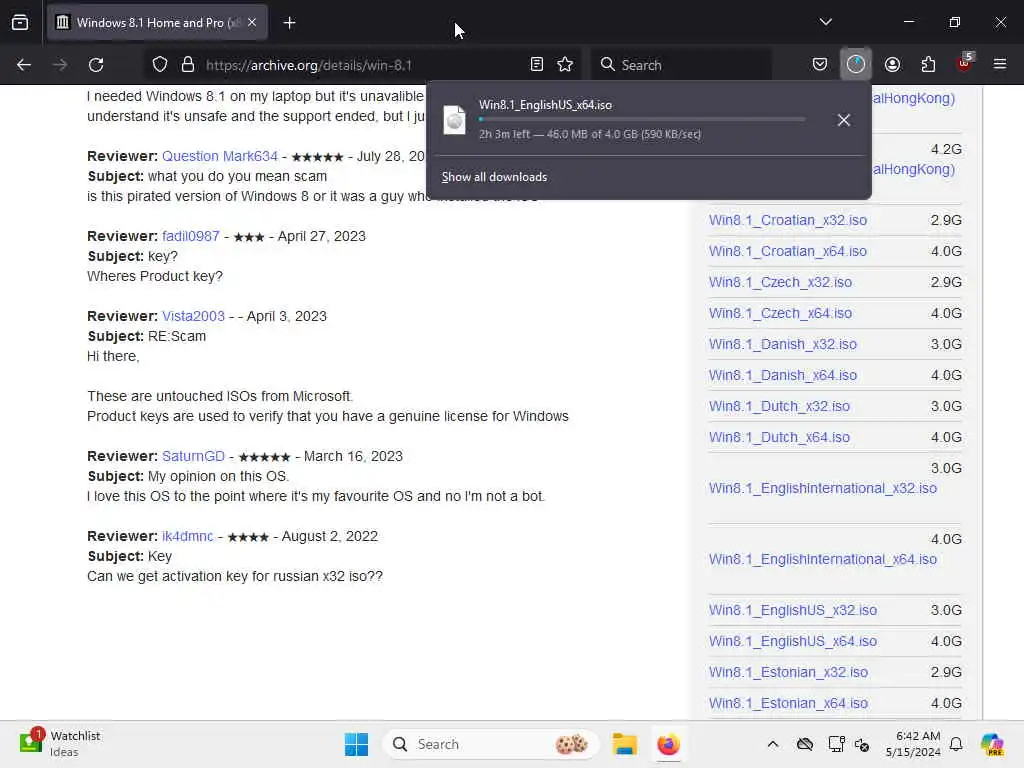Open notification bell in taskbar

(956, 744)
